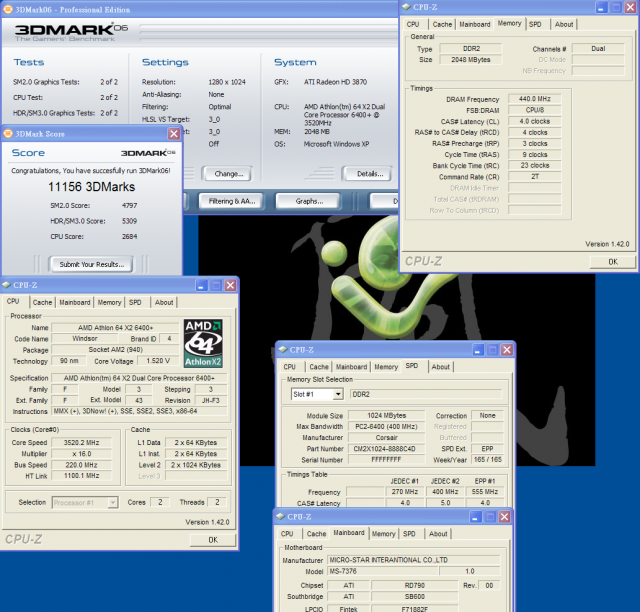The width and height of the screenshot is (640, 612).
Task: Close the 3DMark Score window
Action: 174,134
